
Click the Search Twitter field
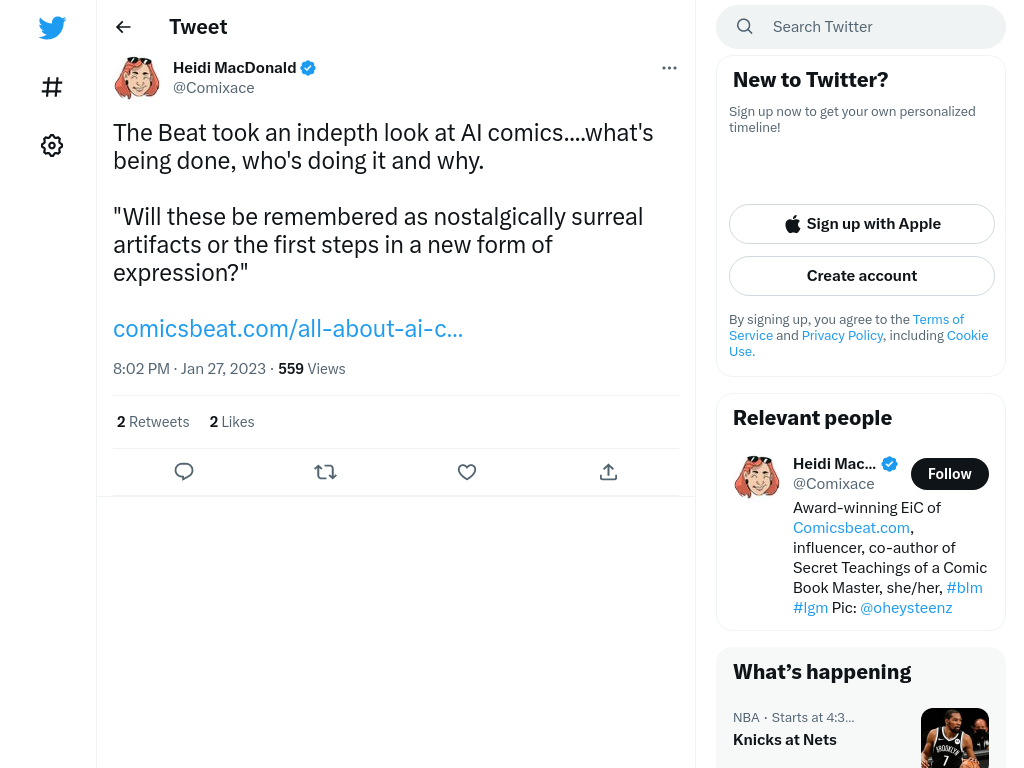point(861,27)
